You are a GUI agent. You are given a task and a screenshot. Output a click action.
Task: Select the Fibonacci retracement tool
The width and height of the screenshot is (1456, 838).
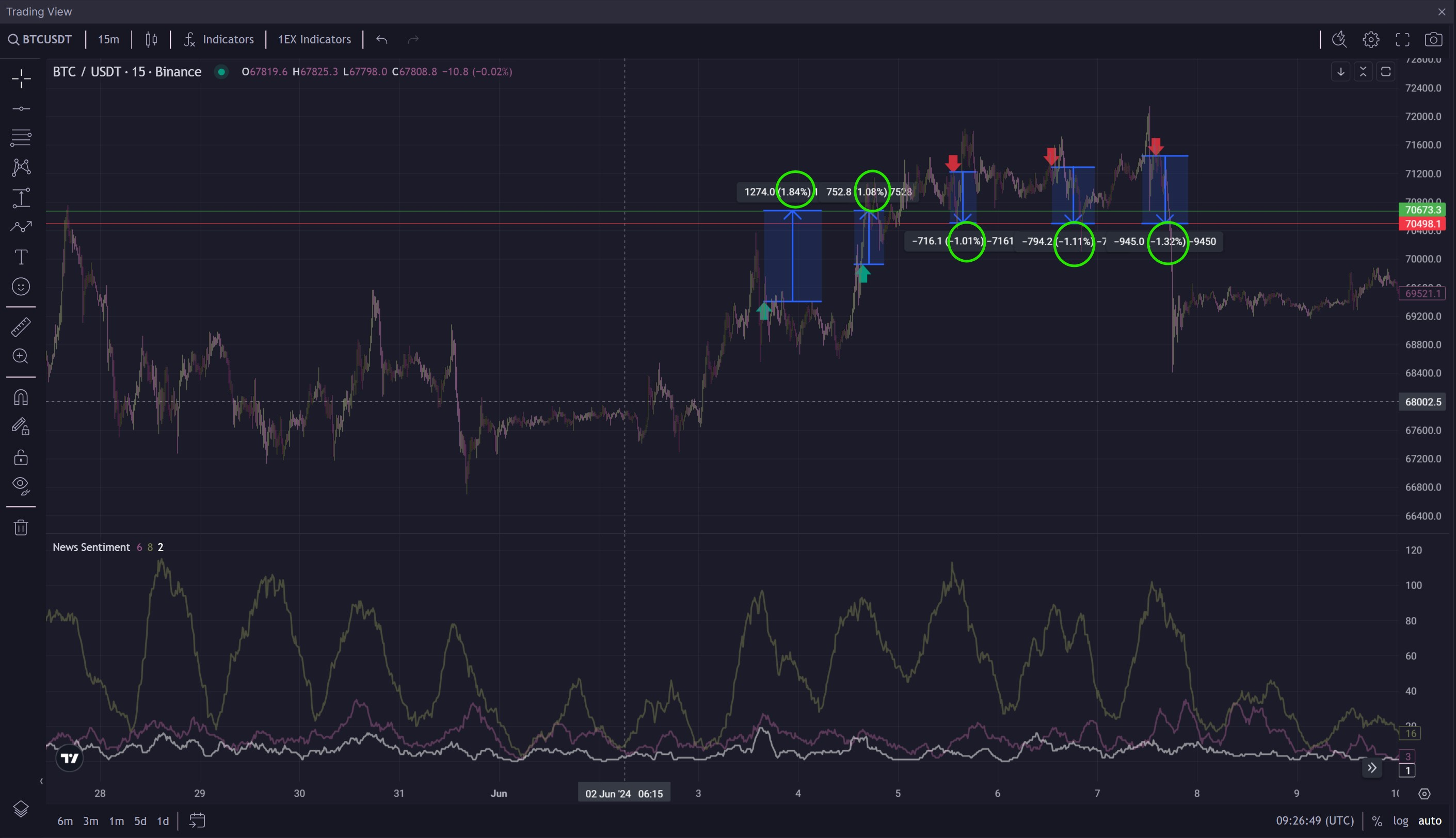click(21, 137)
